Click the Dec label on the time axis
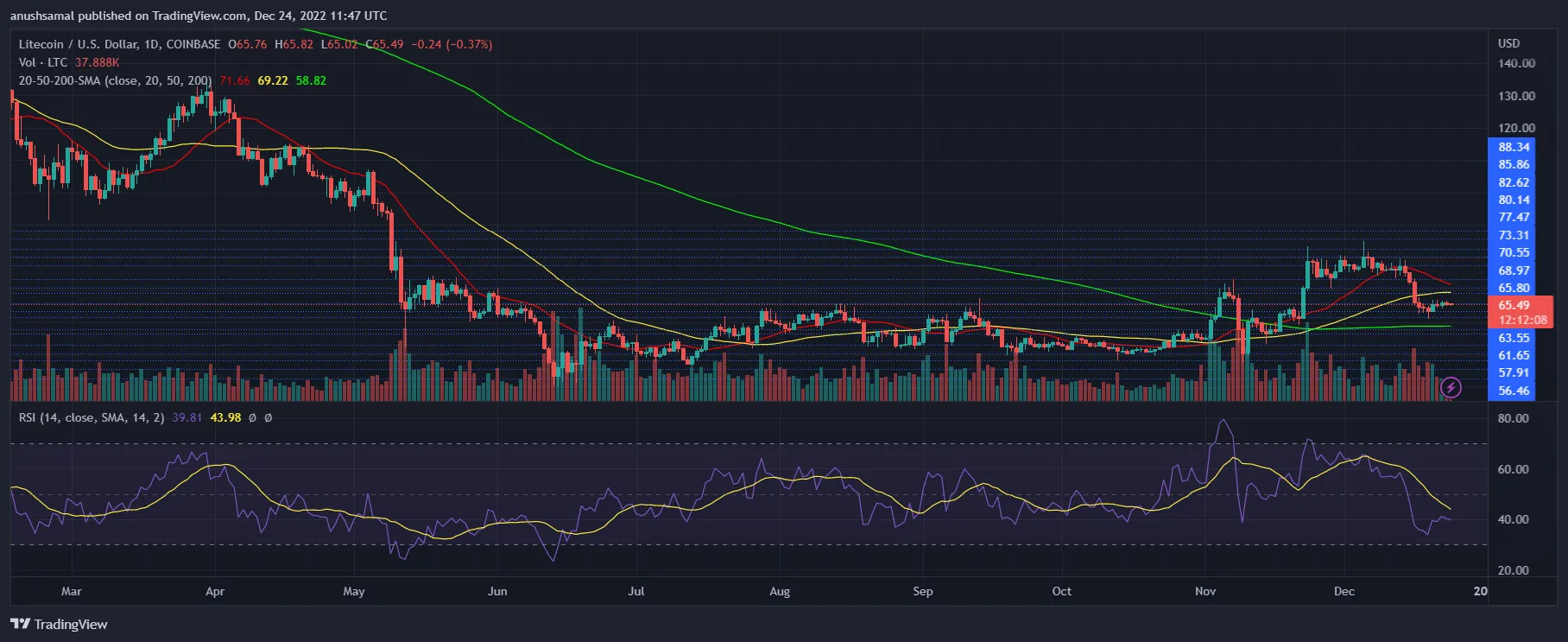The image size is (1568, 642). [1344, 591]
